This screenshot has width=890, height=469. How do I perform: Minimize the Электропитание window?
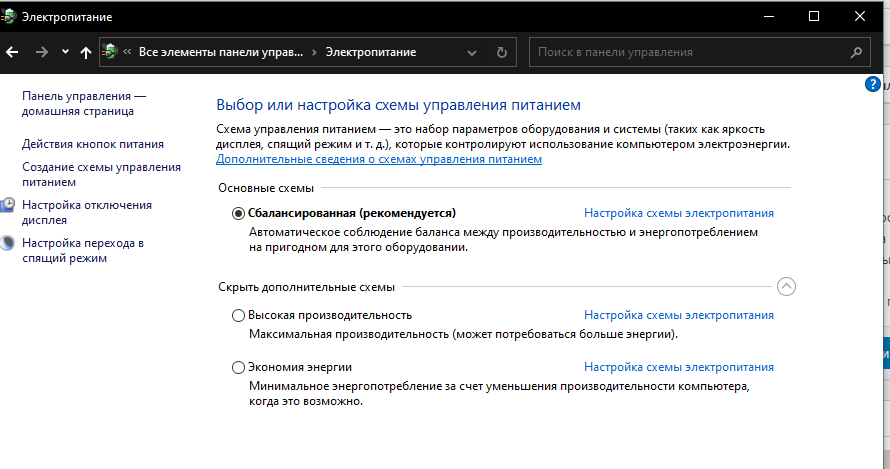click(769, 16)
